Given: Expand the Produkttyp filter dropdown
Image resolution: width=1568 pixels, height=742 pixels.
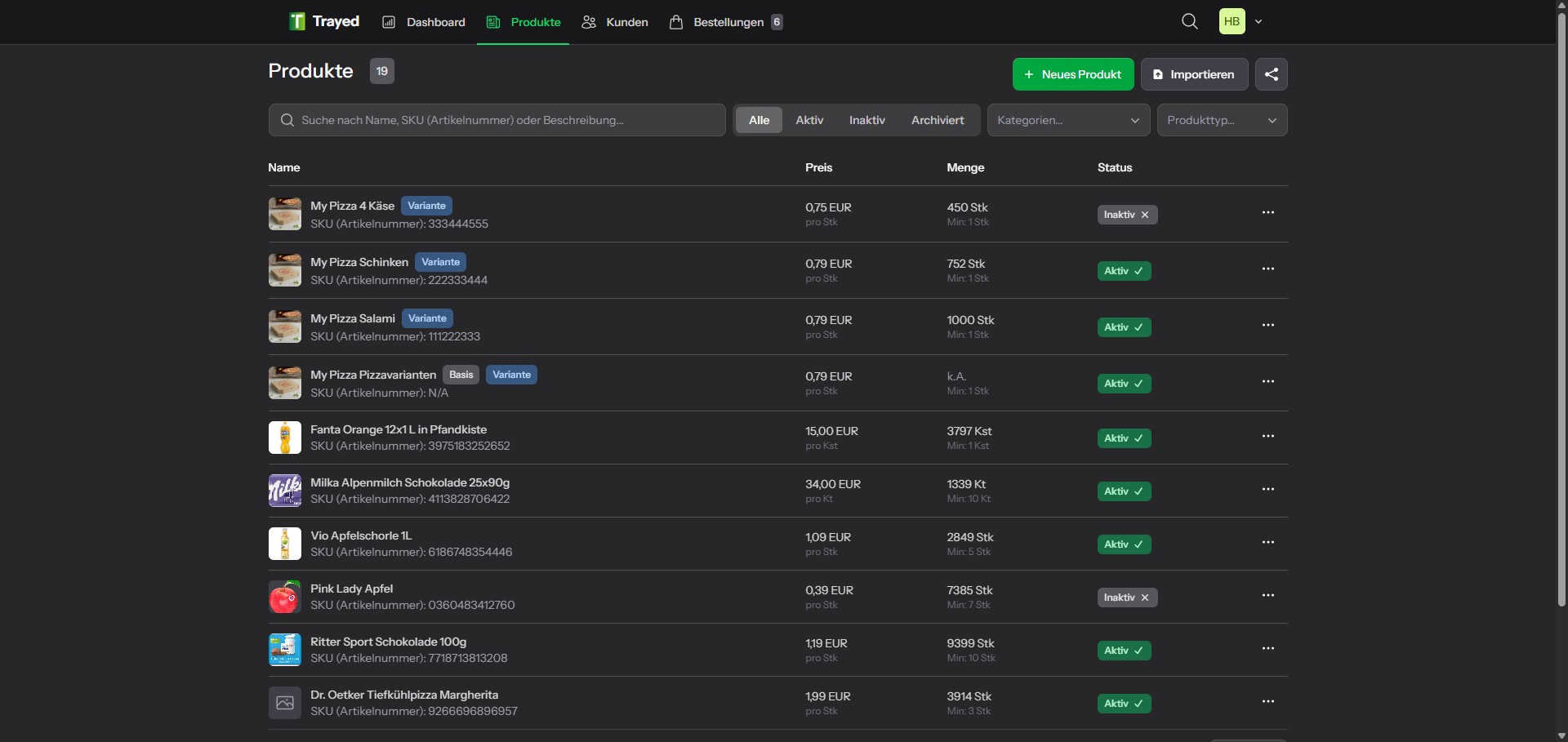Looking at the screenshot, I should coord(1222,120).
